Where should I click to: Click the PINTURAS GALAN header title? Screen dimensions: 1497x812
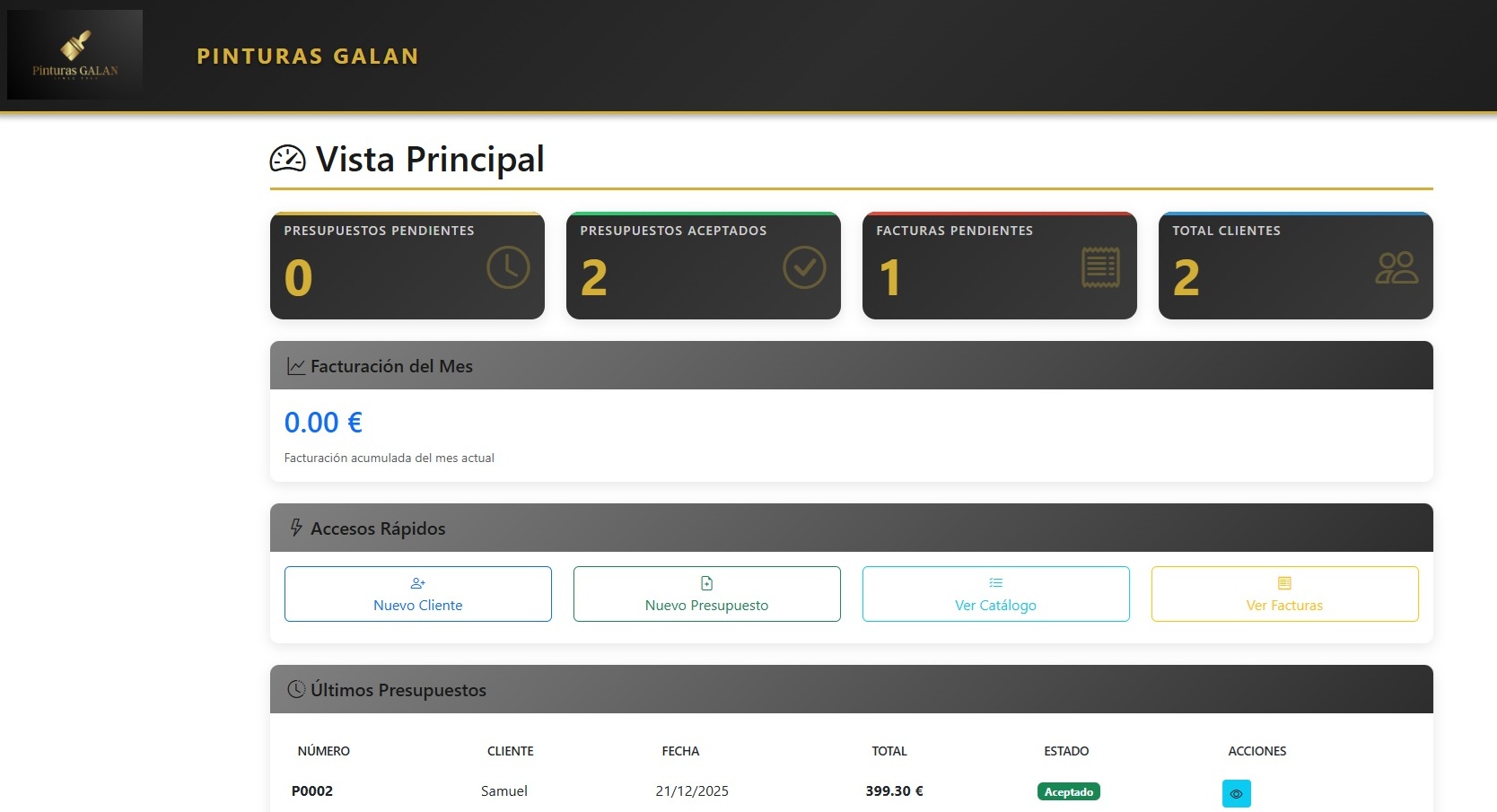coord(308,57)
